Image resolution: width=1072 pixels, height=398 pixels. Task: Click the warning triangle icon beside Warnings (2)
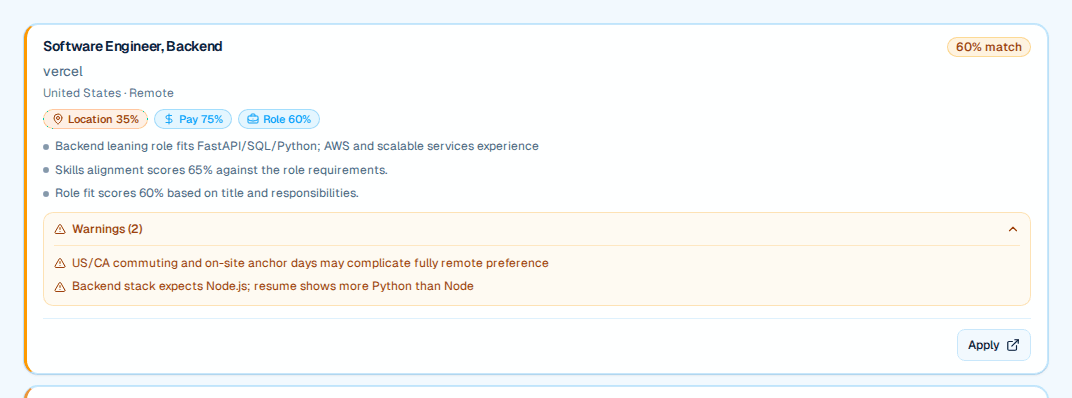[60, 229]
